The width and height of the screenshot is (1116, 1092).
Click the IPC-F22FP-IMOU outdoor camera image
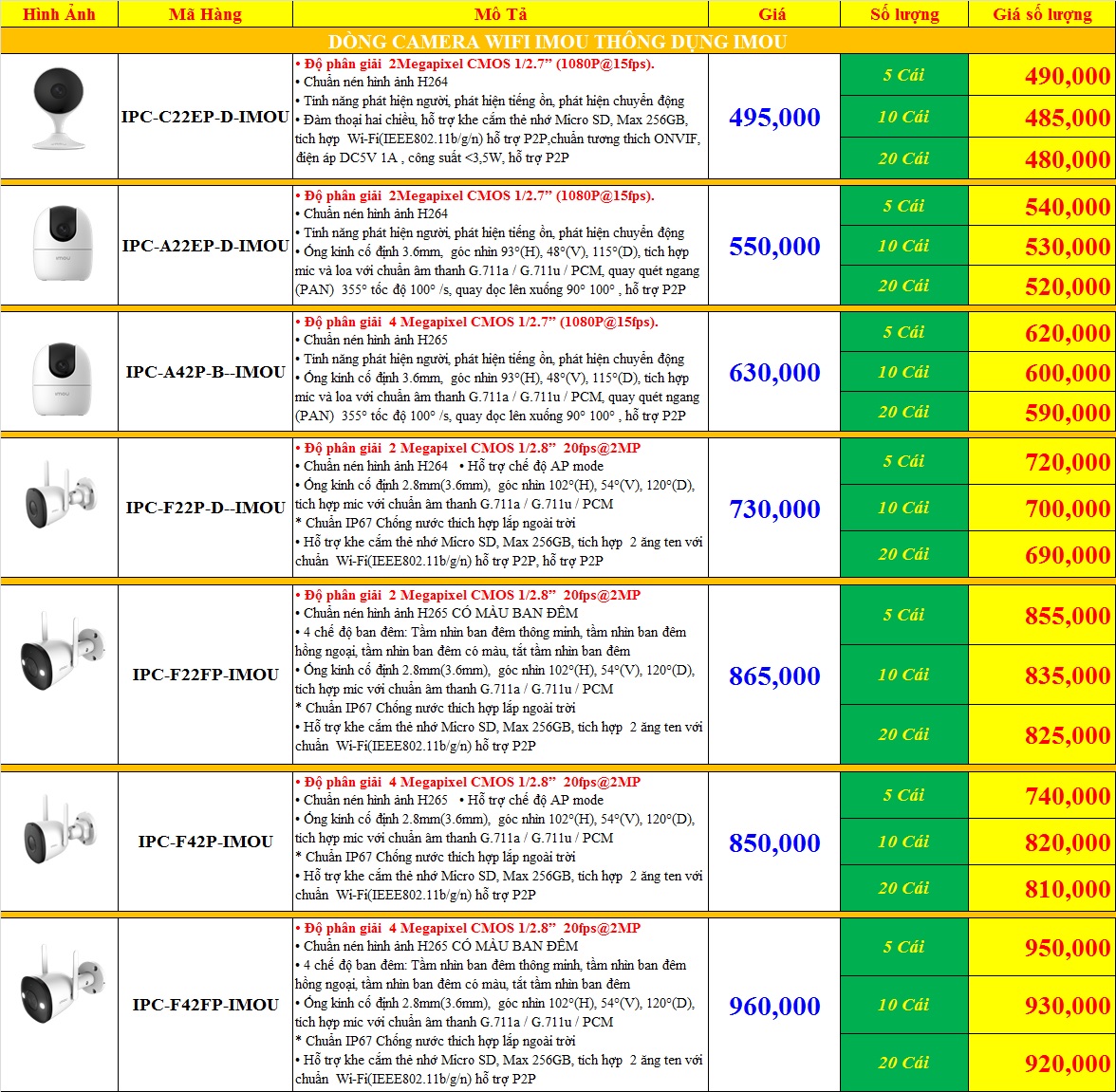pyautogui.click(x=62, y=650)
